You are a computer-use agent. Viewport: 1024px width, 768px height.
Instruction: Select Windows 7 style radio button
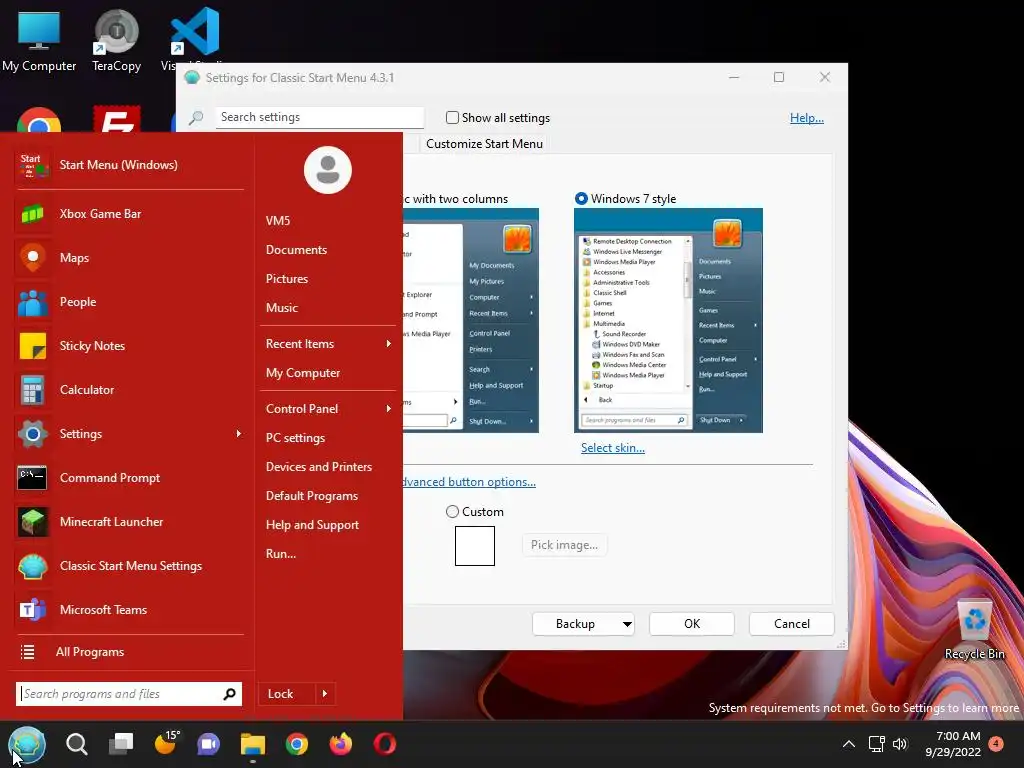[581, 199]
